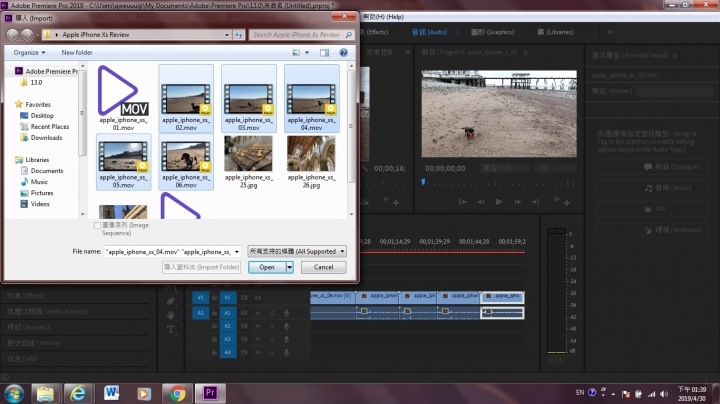
Task: Switch to the Libraries workspace tab
Action: (555, 32)
